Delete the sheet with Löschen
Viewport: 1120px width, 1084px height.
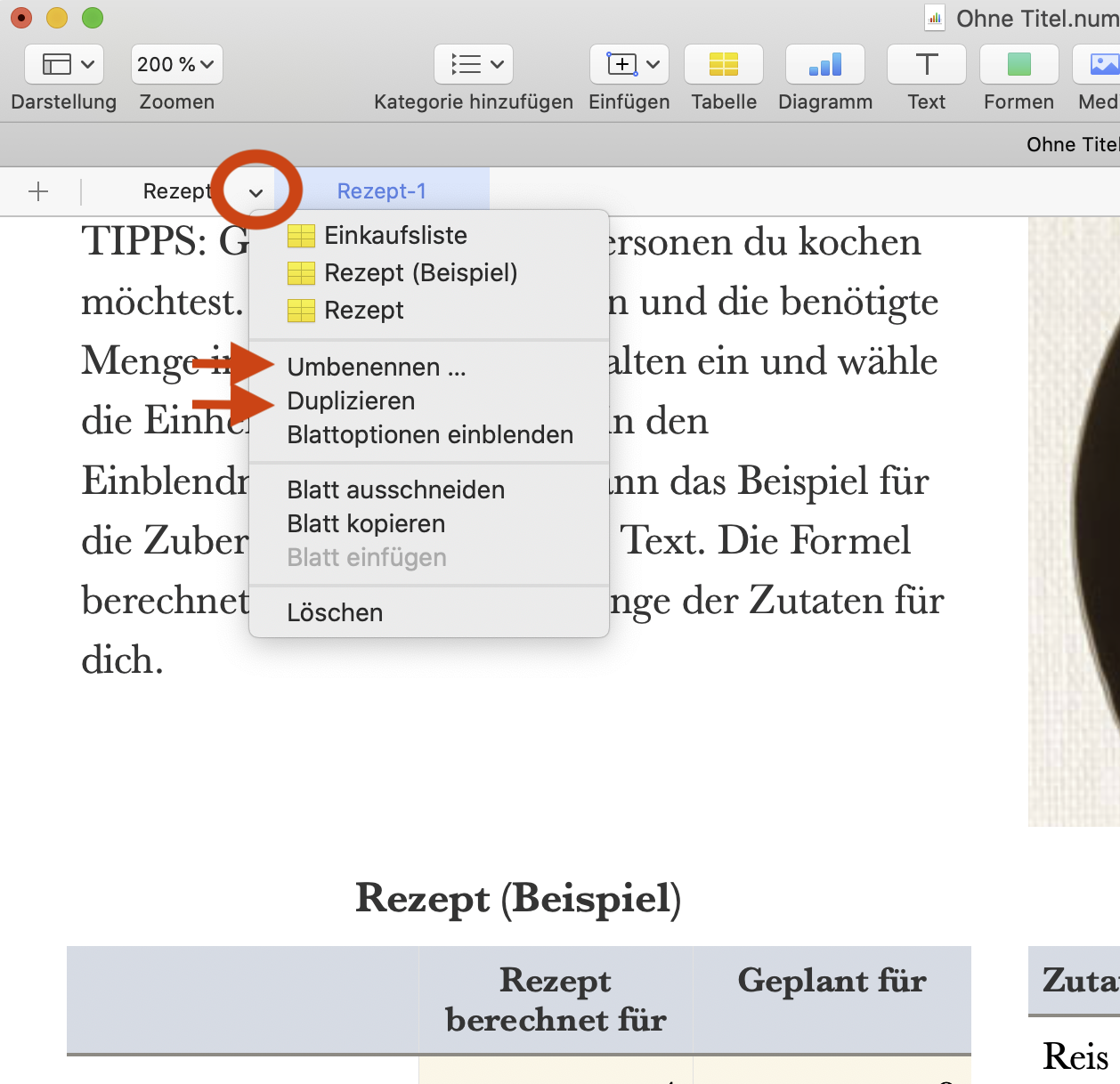coord(335,613)
